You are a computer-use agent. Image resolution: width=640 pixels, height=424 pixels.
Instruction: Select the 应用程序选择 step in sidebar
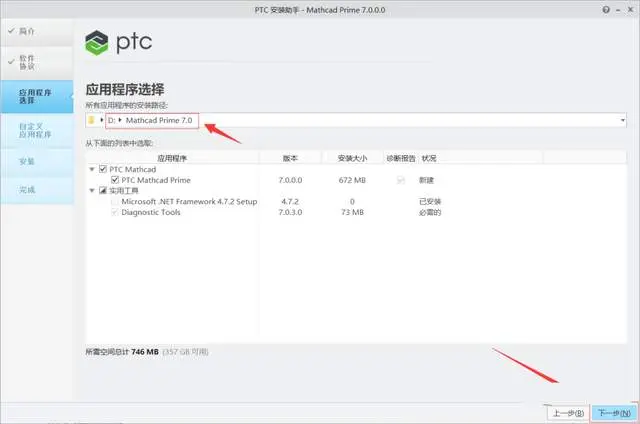[x=37, y=96]
